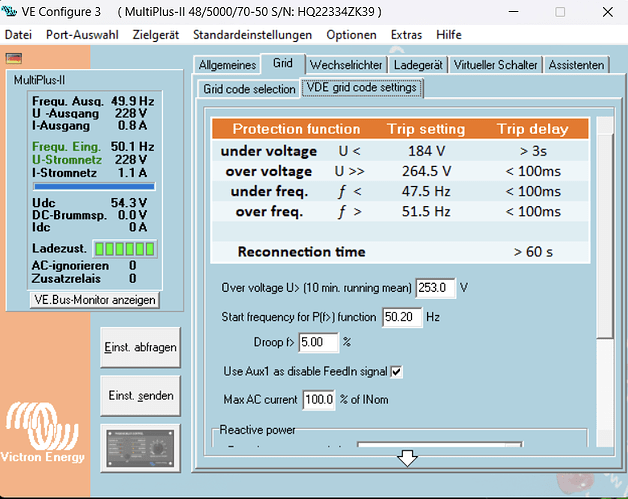Open the Standardeinstellungen menu
The height and width of the screenshot is (499, 628).
point(252,35)
